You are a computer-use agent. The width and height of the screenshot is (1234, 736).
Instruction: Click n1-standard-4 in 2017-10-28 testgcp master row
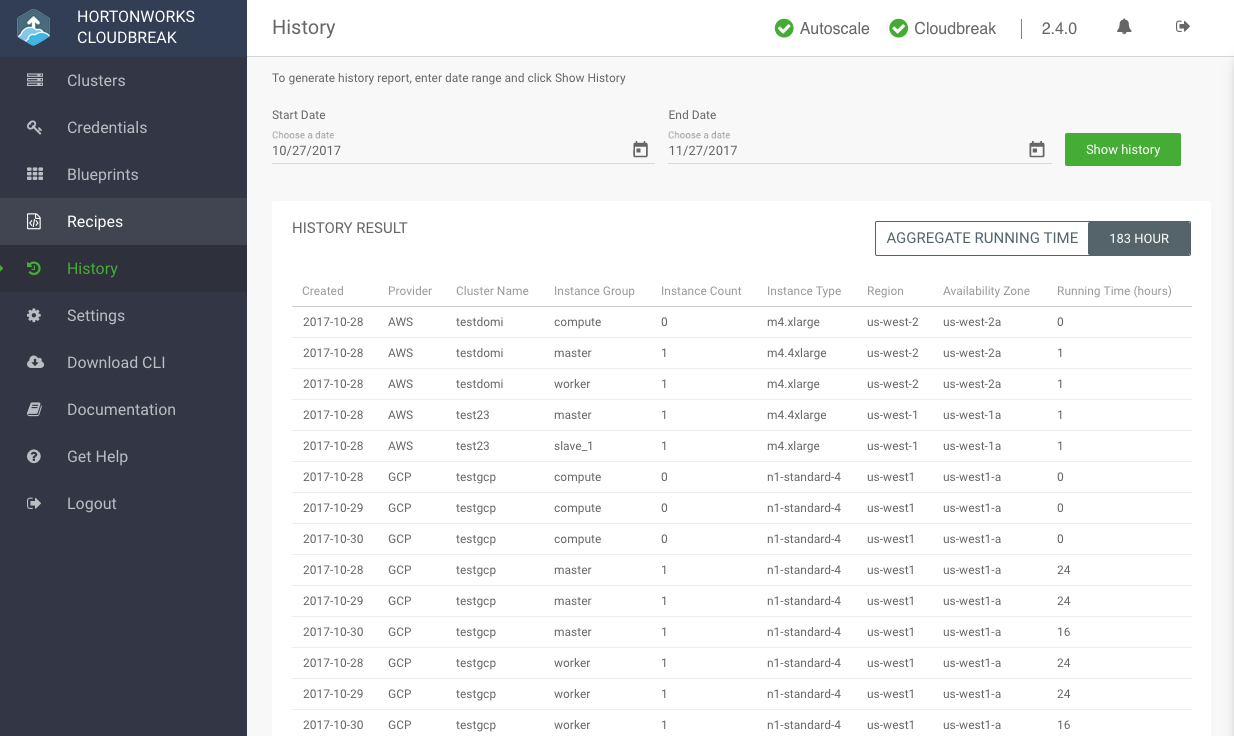point(804,570)
